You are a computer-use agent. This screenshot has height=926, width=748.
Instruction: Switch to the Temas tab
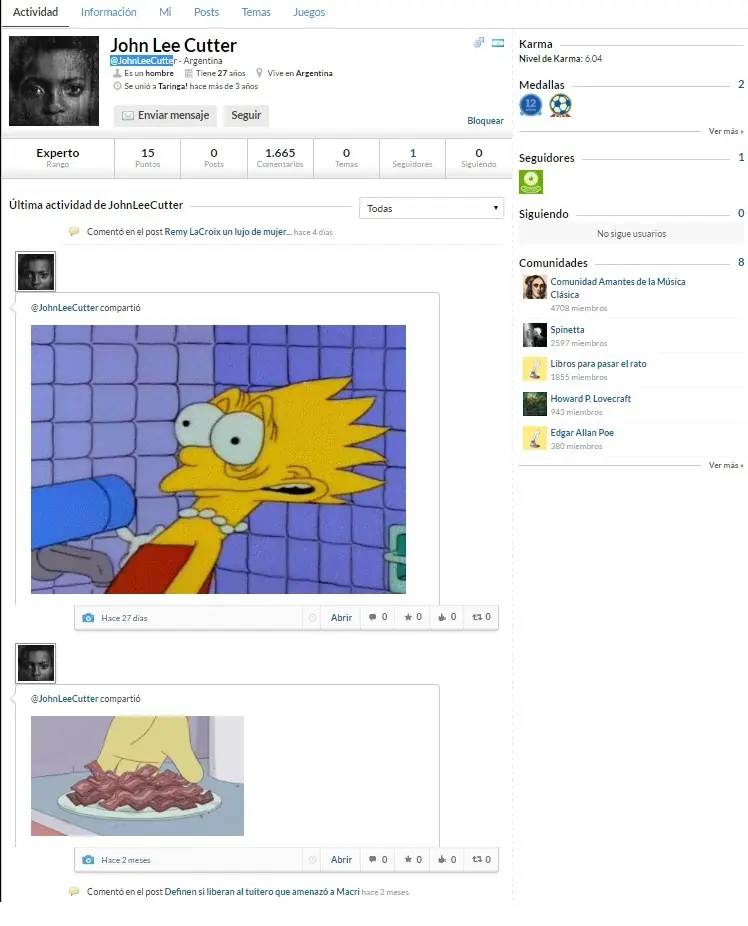coord(256,12)
